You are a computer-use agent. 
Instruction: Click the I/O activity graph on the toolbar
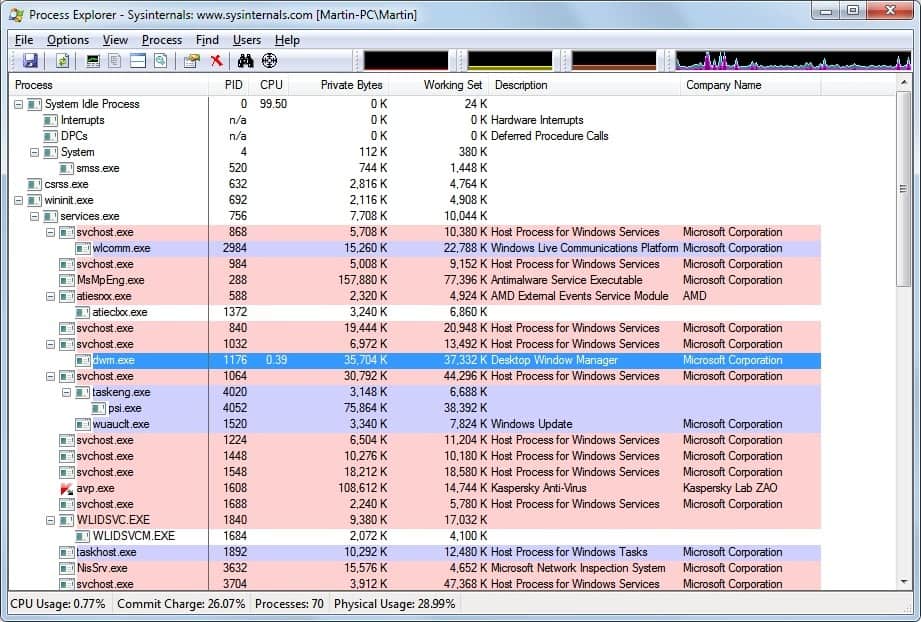pos(610,60)
